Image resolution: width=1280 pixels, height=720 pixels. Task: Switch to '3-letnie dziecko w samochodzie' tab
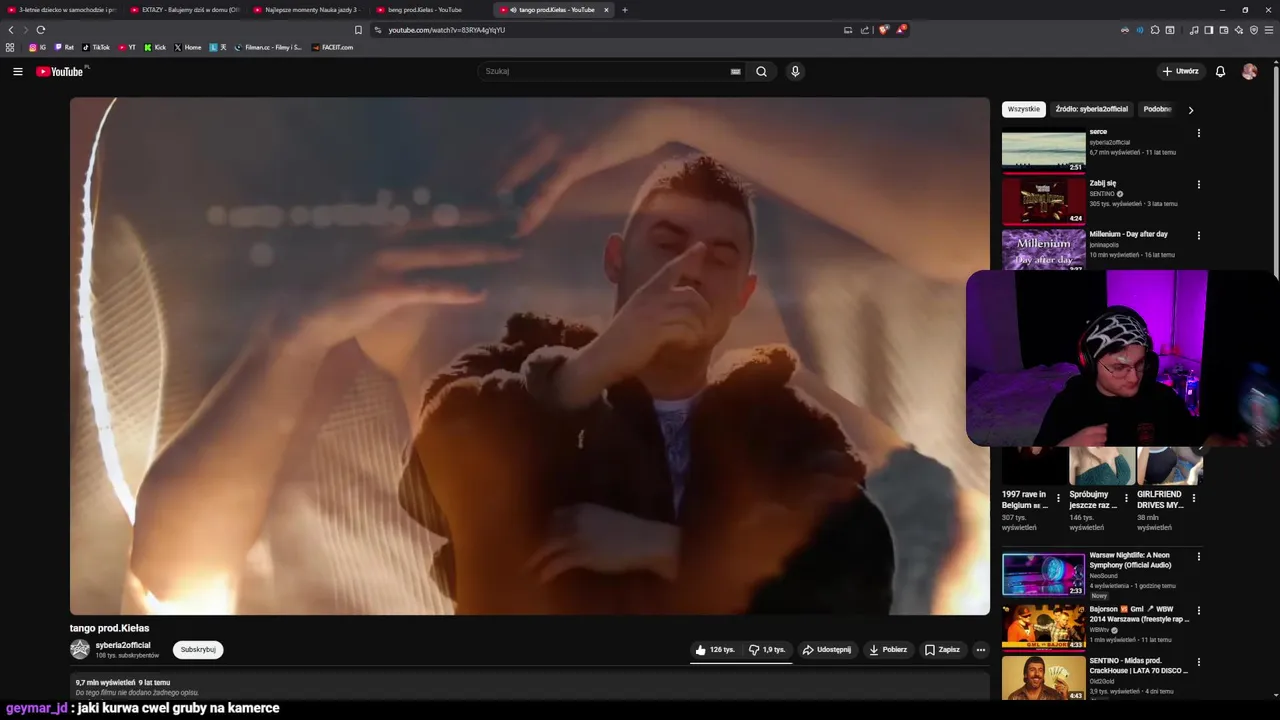62,10
